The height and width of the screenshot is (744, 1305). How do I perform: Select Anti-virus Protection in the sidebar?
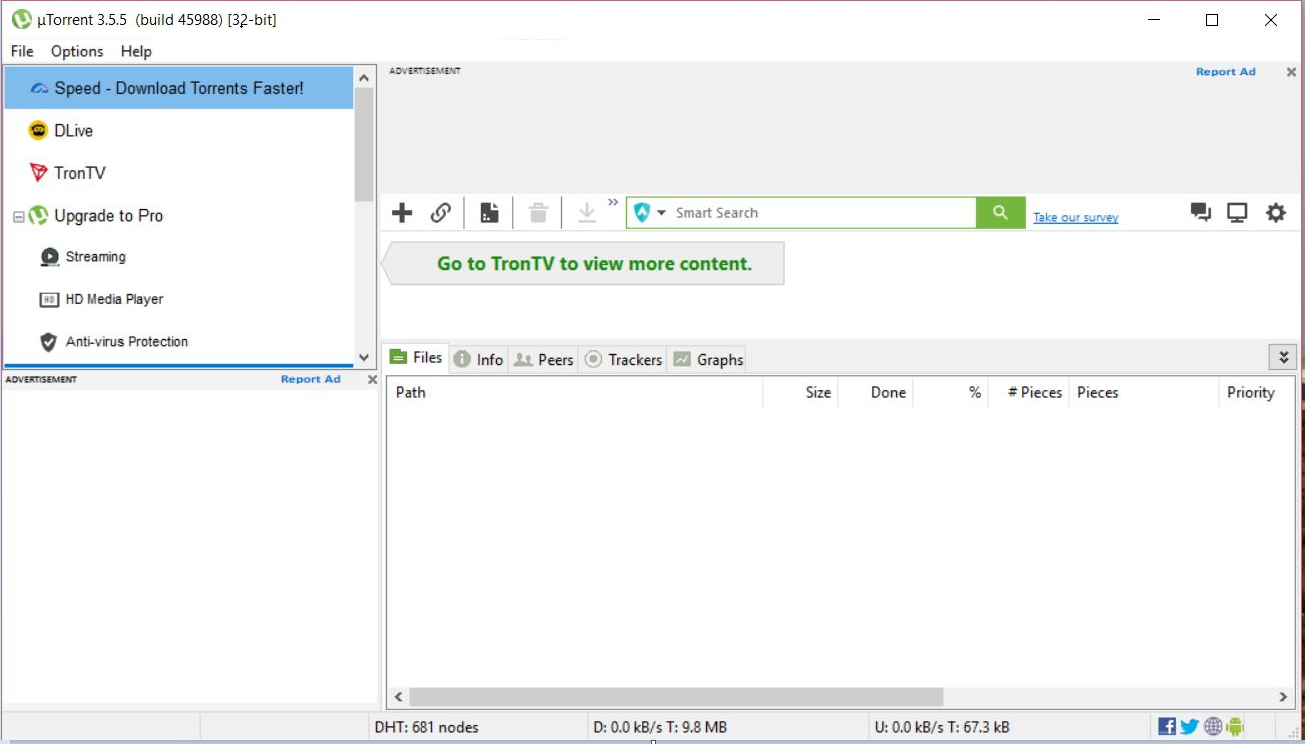tap(179, 342)
